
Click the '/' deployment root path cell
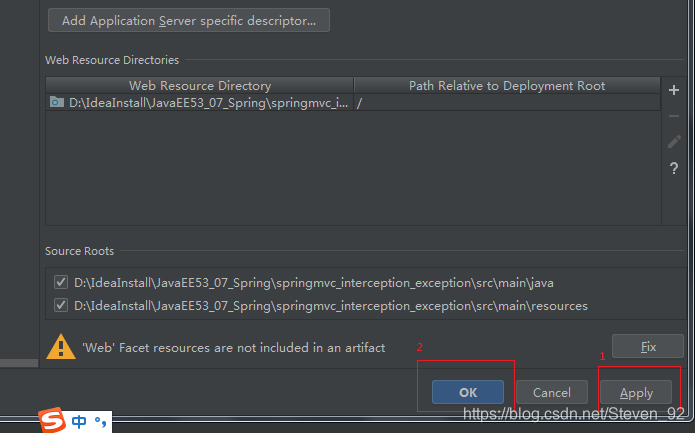[507, 103]
